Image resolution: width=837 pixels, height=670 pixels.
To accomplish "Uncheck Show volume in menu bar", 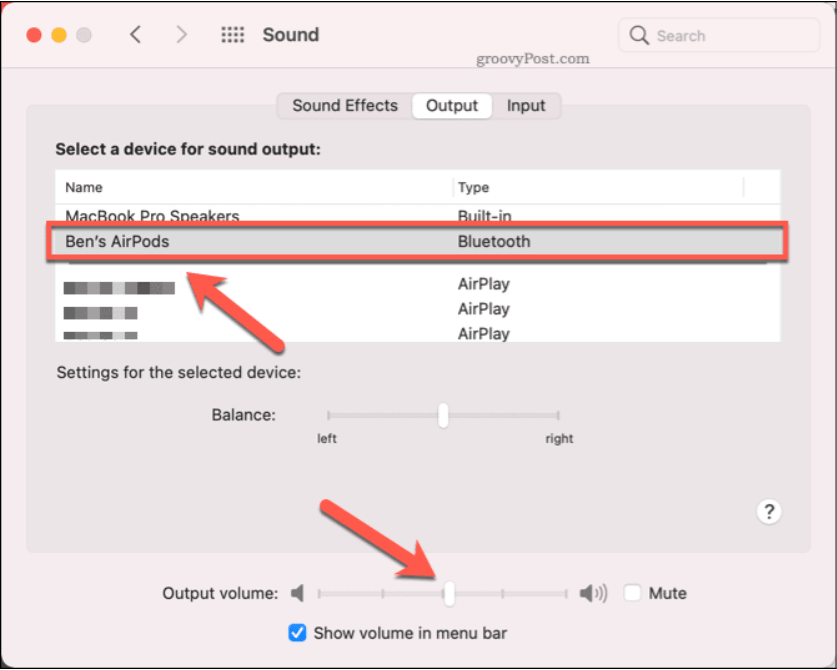I will pos(297,633).
